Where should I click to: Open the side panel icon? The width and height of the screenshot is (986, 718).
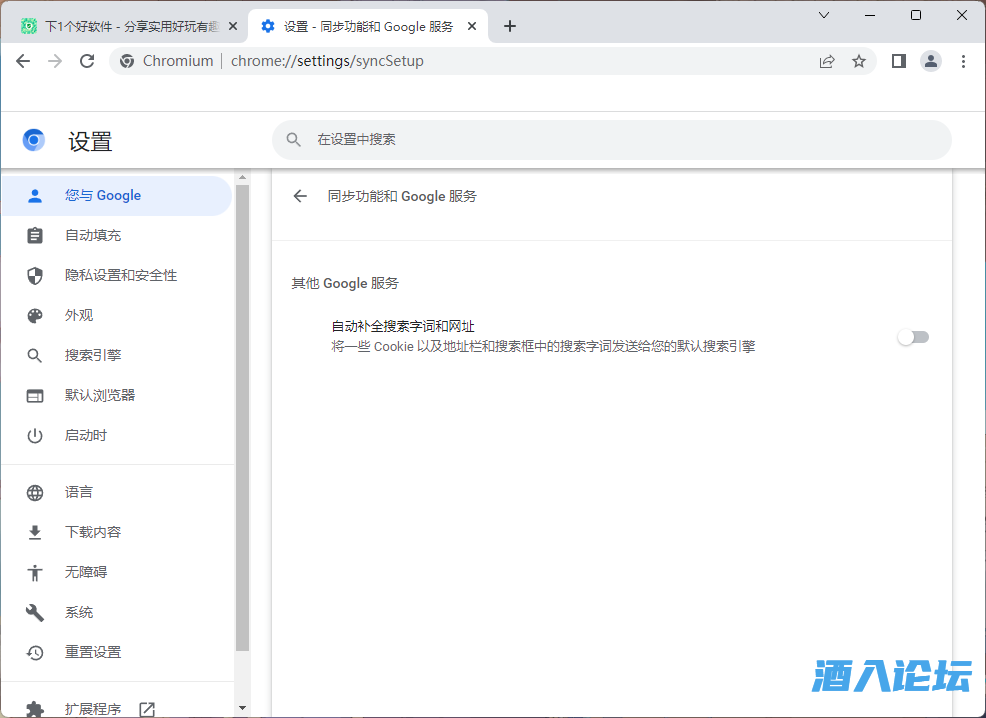898,61
